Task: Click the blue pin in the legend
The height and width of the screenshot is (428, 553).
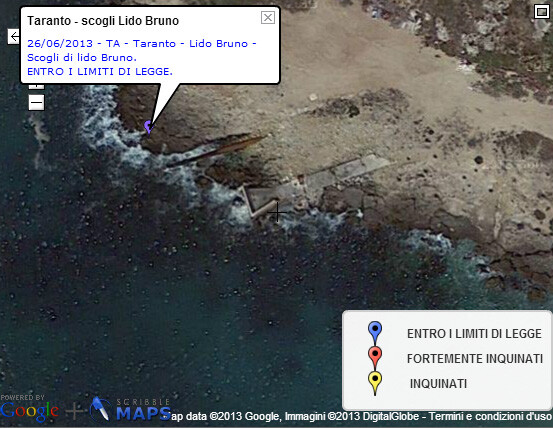Action: click(x=375, y=333)
